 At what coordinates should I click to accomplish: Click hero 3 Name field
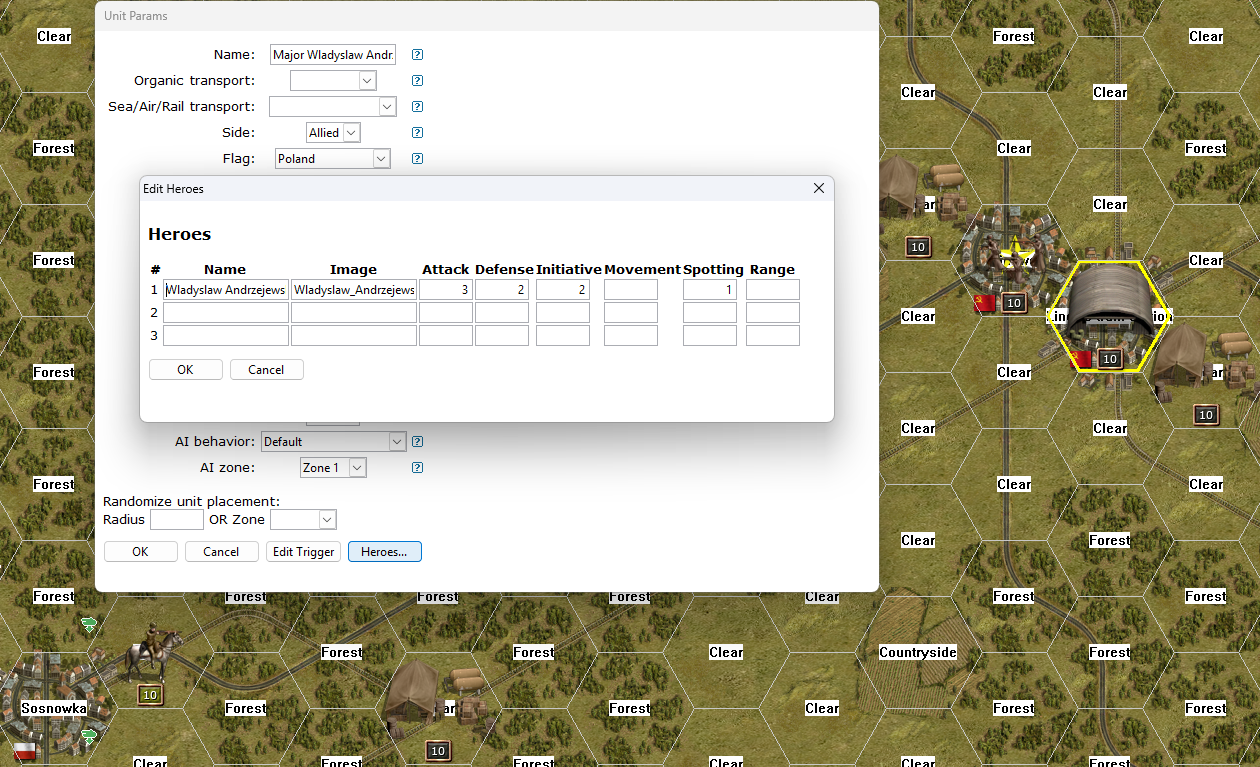click(x=226, y=336)
